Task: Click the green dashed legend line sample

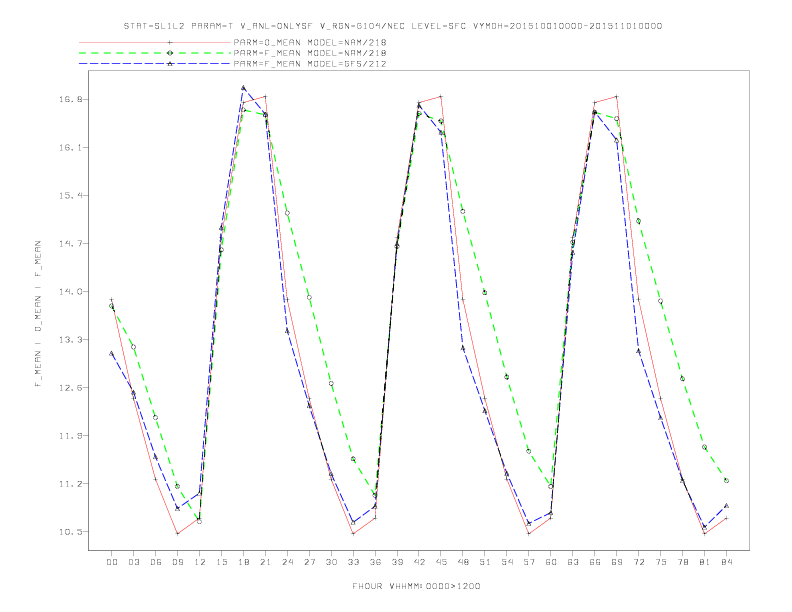Action: point(155,53)
